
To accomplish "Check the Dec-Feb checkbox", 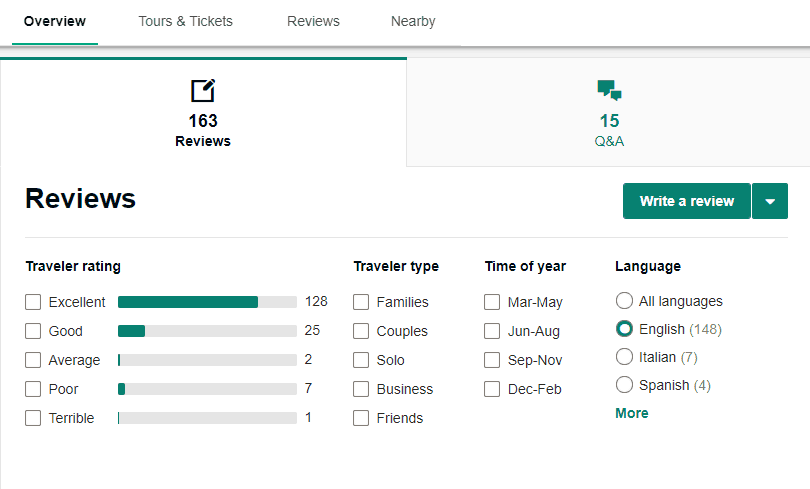I will (x=492, y=389).
